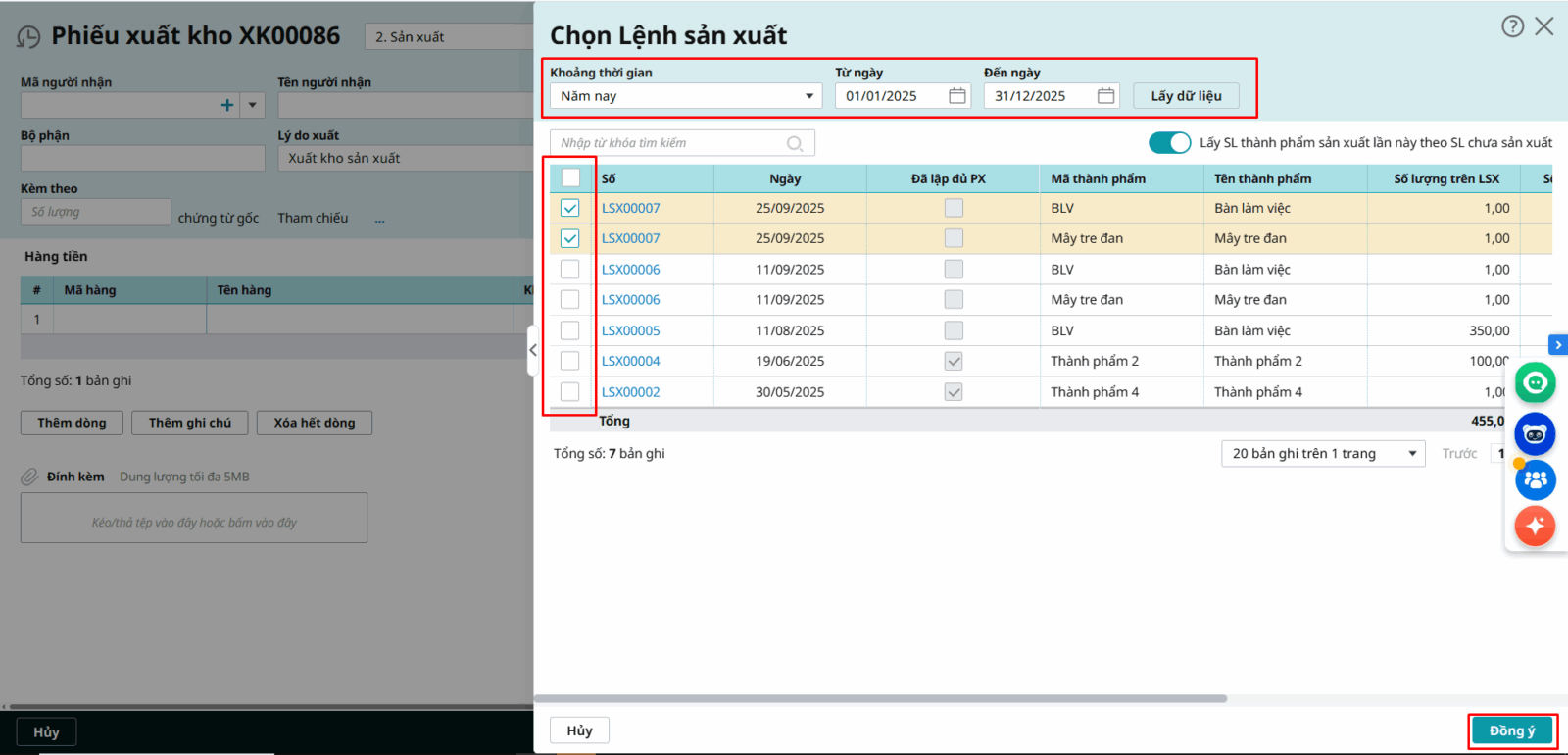Open the LSX00004 order link
The height and width of the screenshot is (755, 1568).
[630, 361]
